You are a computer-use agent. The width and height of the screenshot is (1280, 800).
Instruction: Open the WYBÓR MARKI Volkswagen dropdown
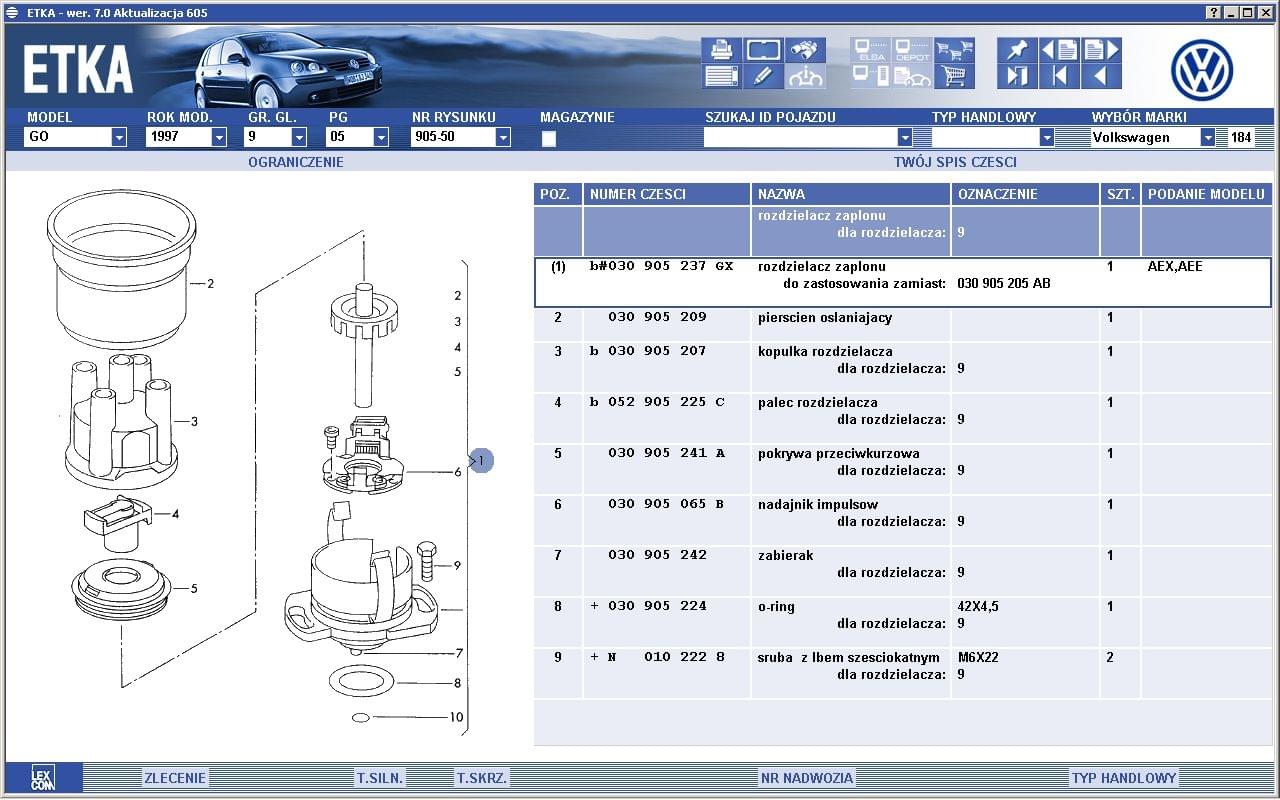[1207, 138]
